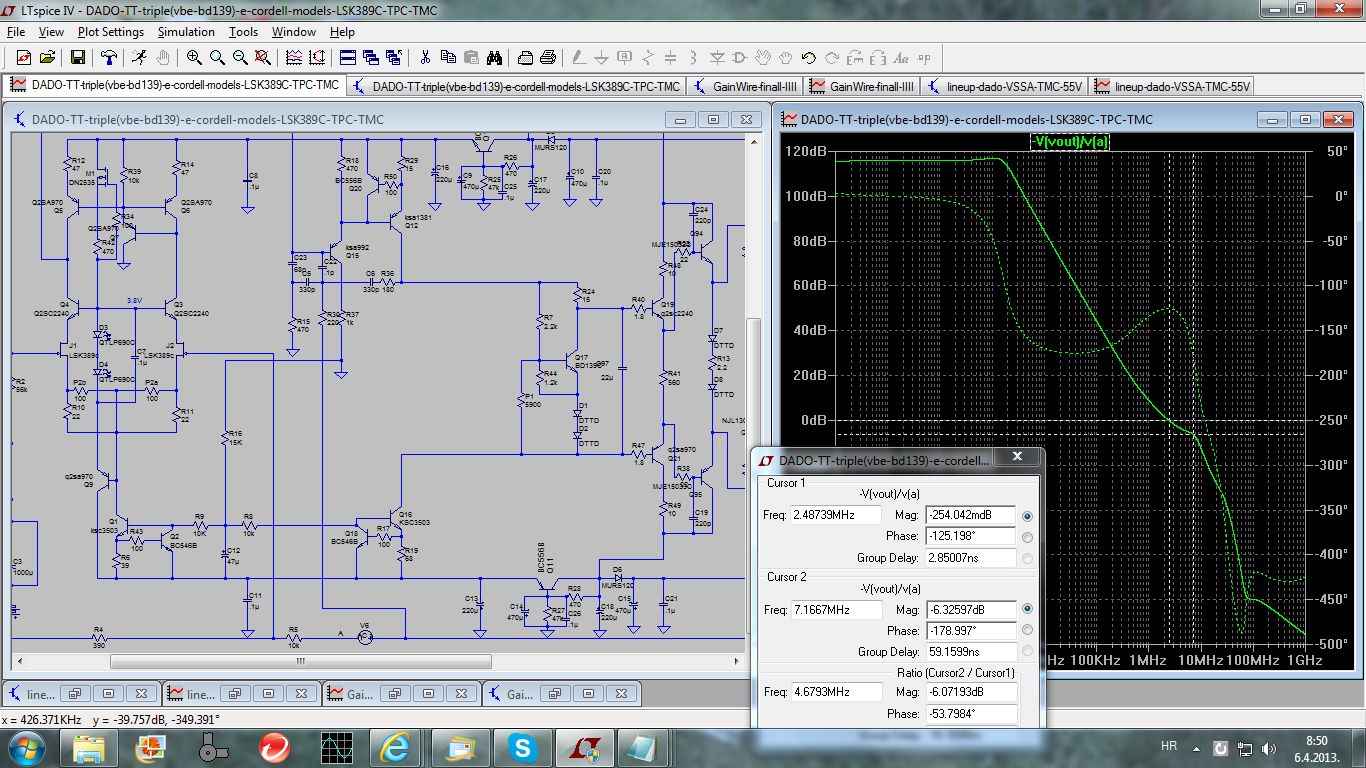
Task: Select the Cursor 1 Mag radio button
Action: click(1028, 516)
